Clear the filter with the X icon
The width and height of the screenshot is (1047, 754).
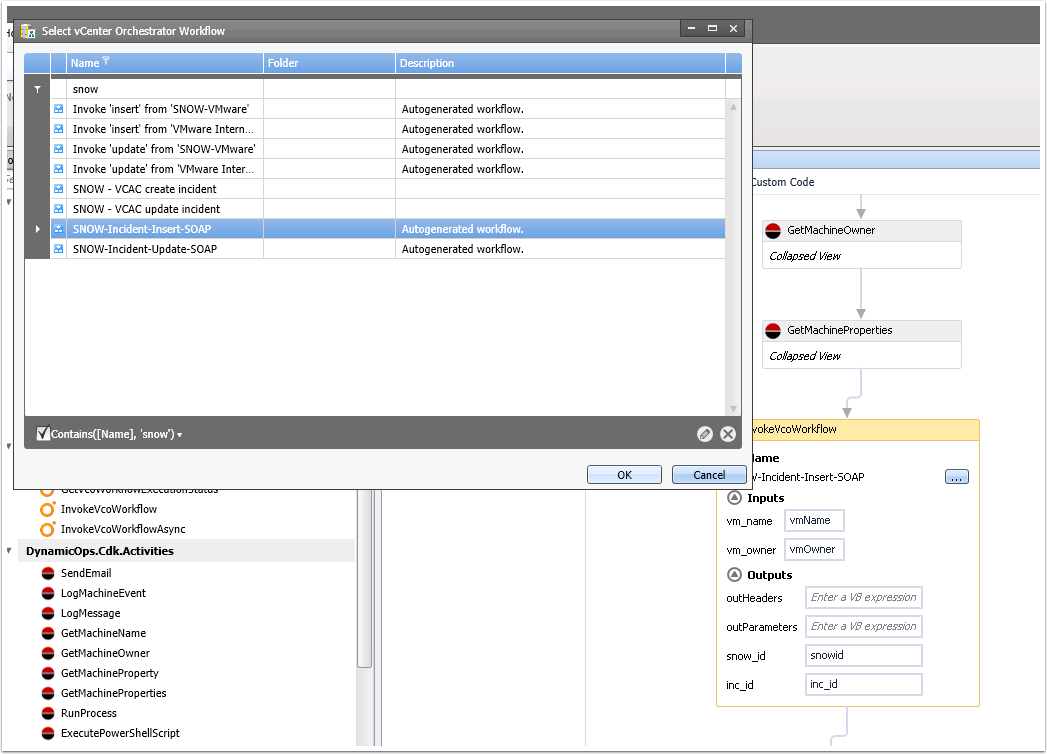(728, 434)
